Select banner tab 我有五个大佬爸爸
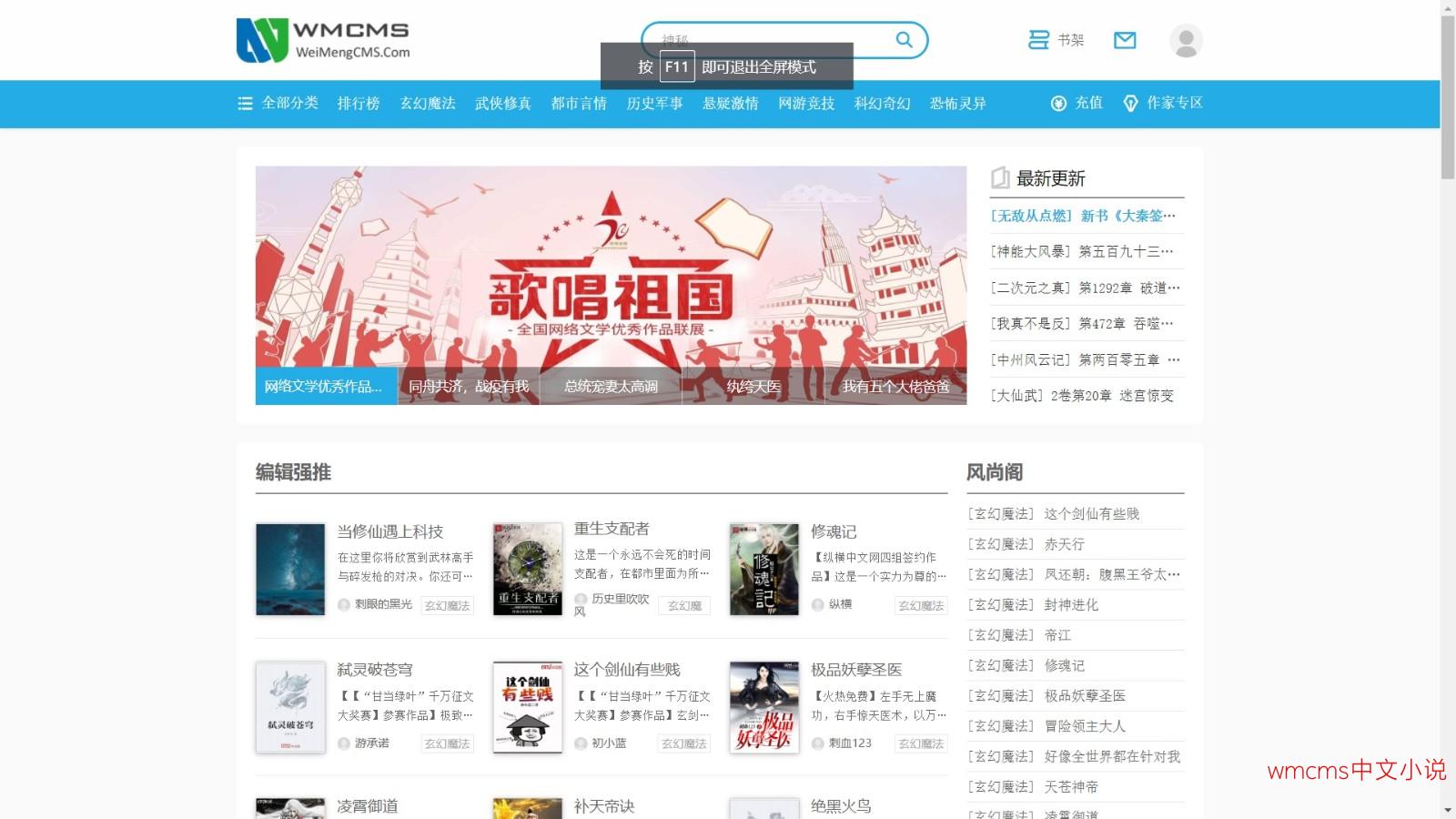1456x819 pixels. click(895, 387)
